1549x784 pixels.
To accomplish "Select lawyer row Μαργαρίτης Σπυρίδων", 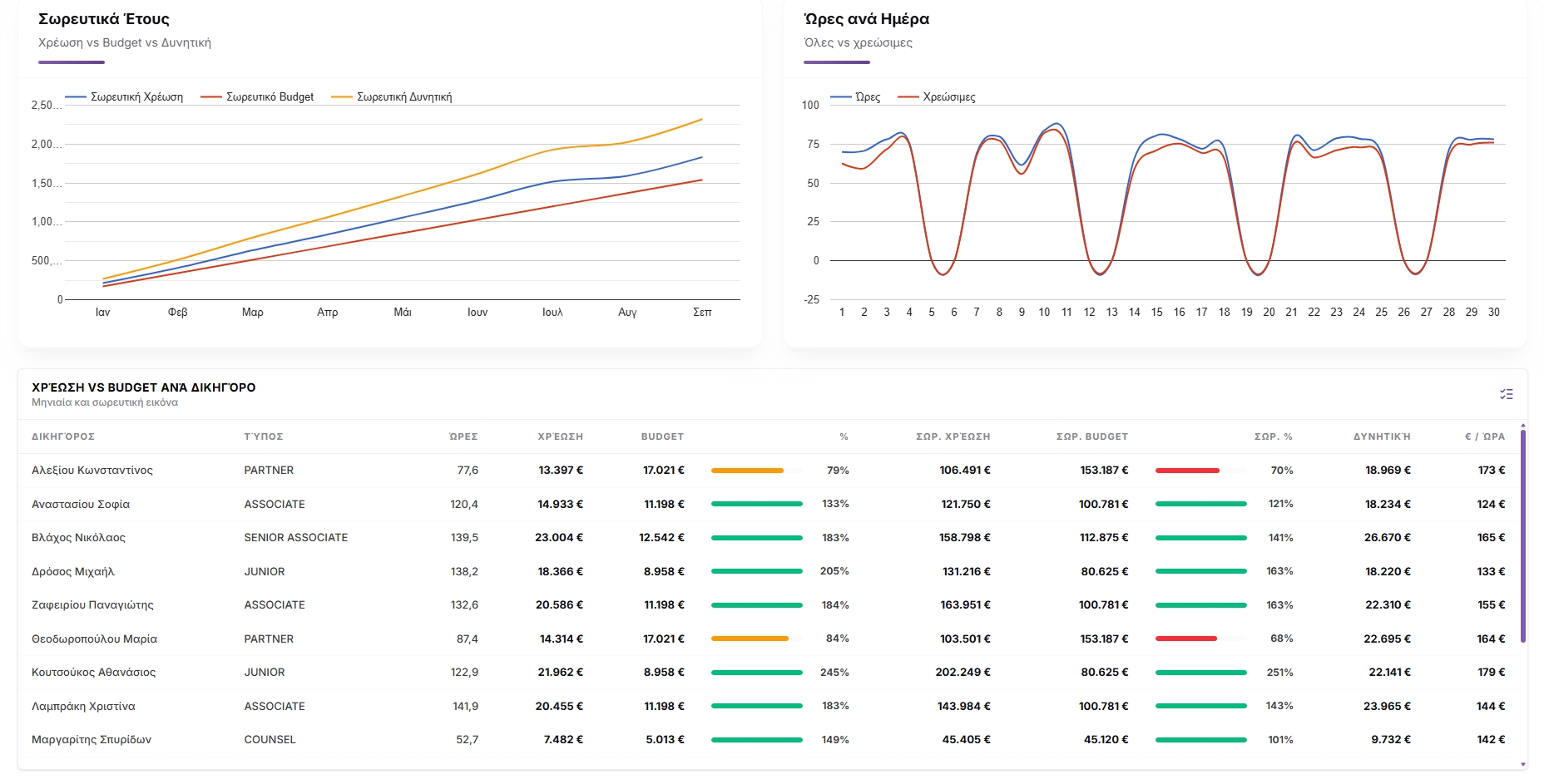I will point(769,740).
